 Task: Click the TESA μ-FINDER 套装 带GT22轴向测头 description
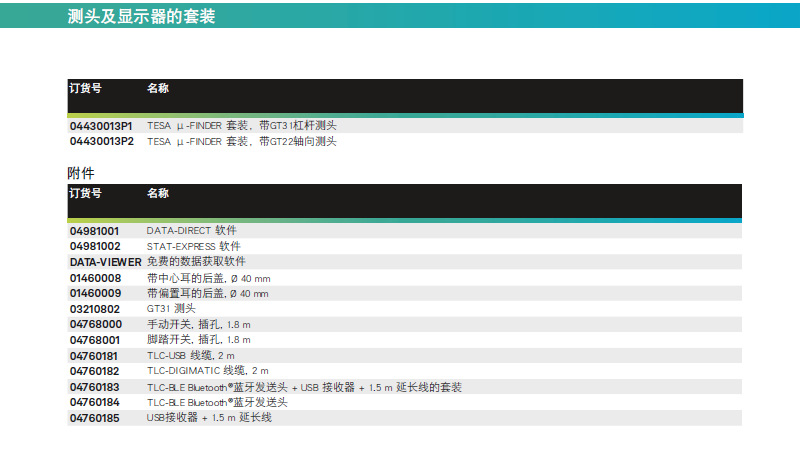coord(241,141)
